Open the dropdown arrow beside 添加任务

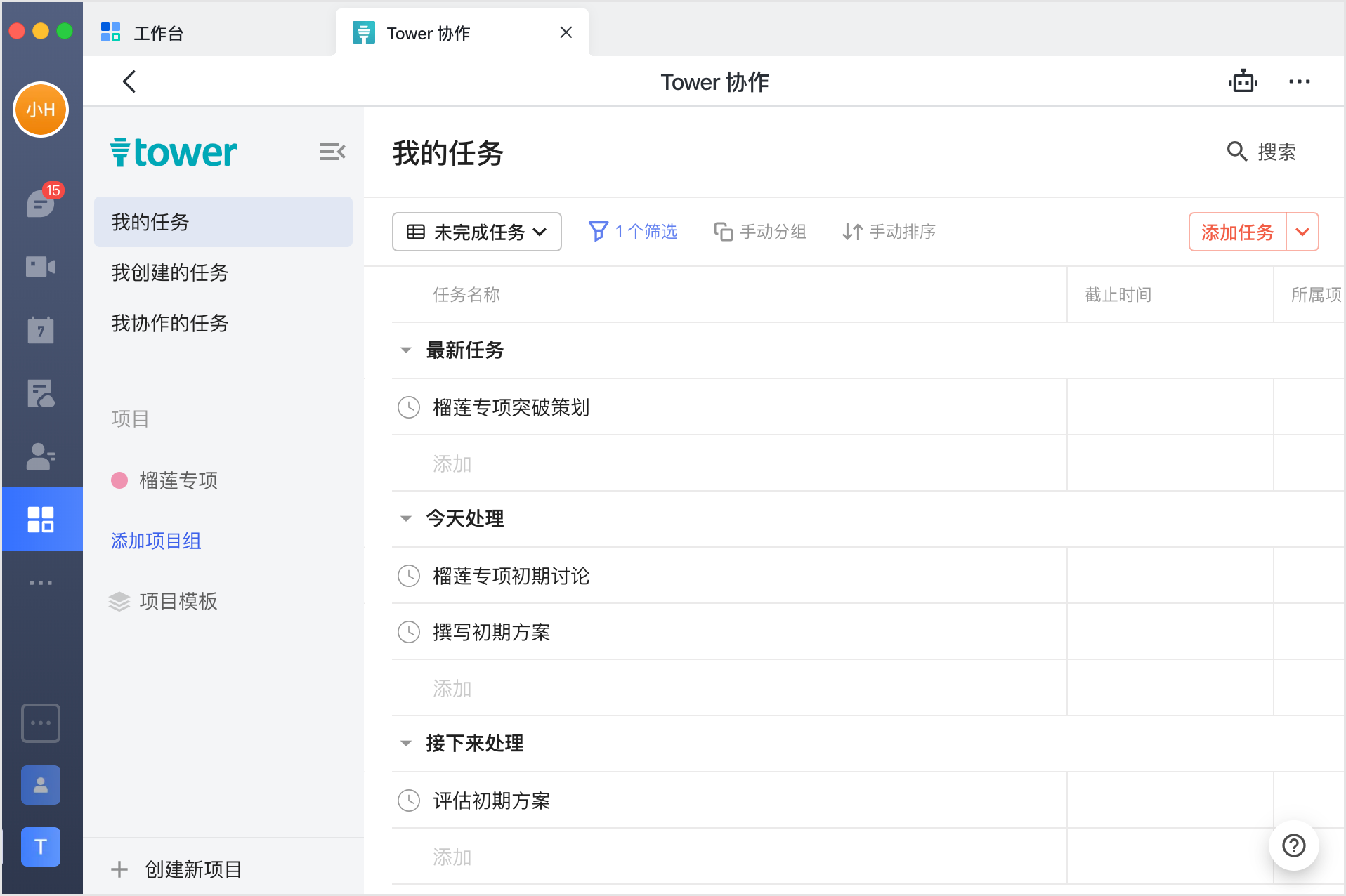1302,232
